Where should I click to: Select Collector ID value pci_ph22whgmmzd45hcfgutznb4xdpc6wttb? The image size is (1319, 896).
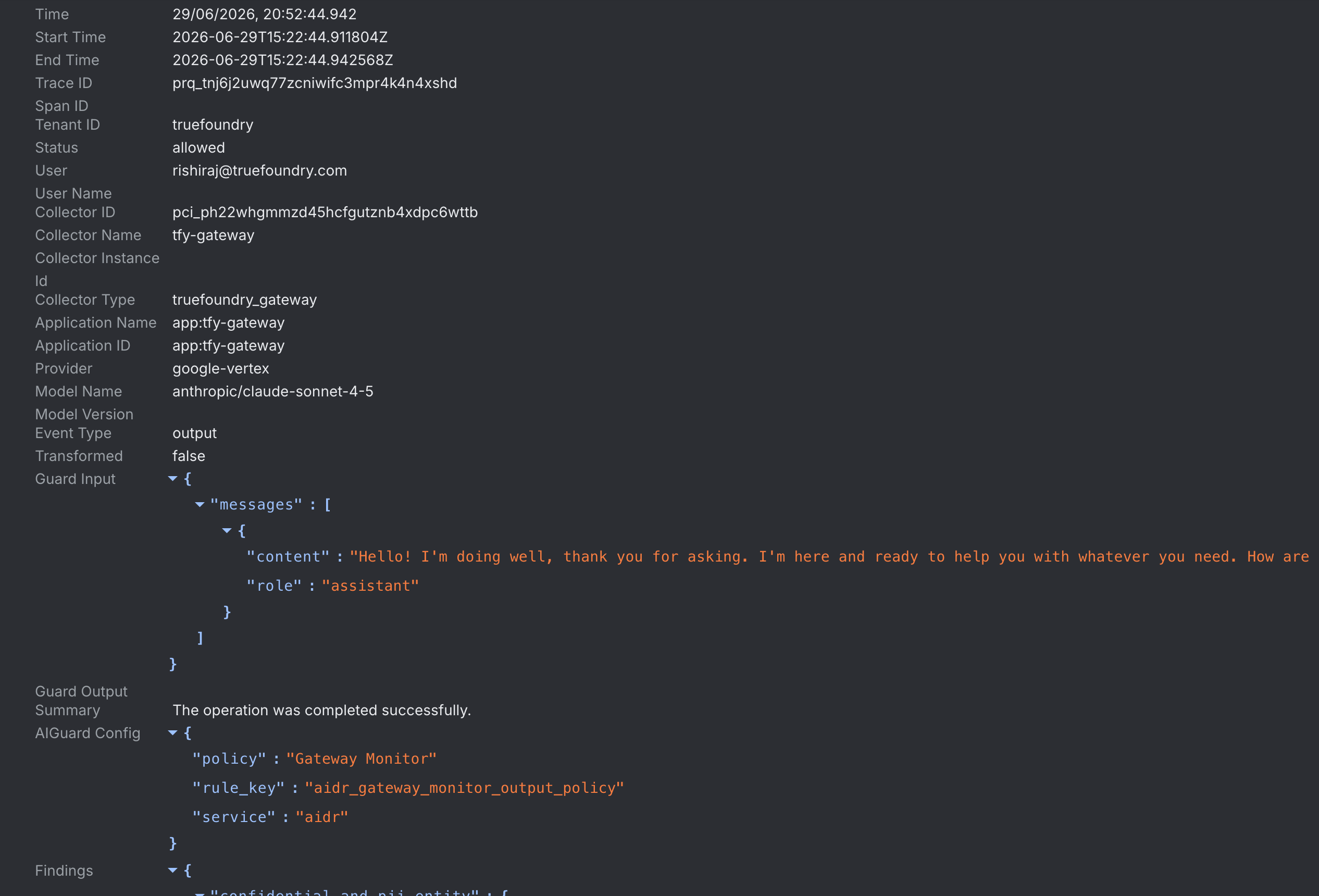(325, 212)
